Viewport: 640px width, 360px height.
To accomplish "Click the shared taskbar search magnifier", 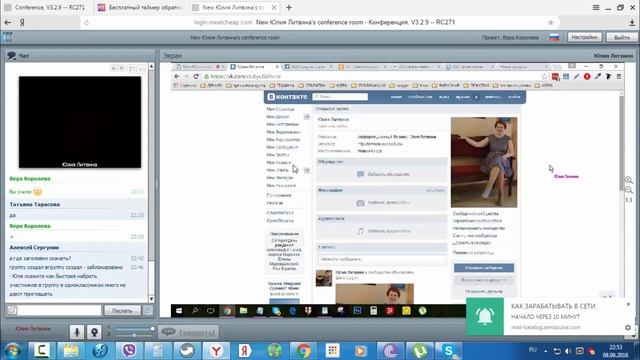I will pyautogui.click(x=195, y=311).
